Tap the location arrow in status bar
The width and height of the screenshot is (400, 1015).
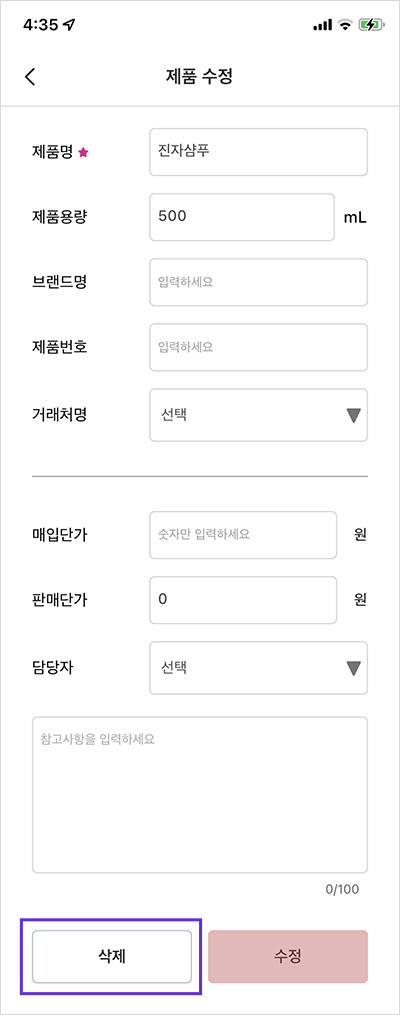(x=69, y=25)
